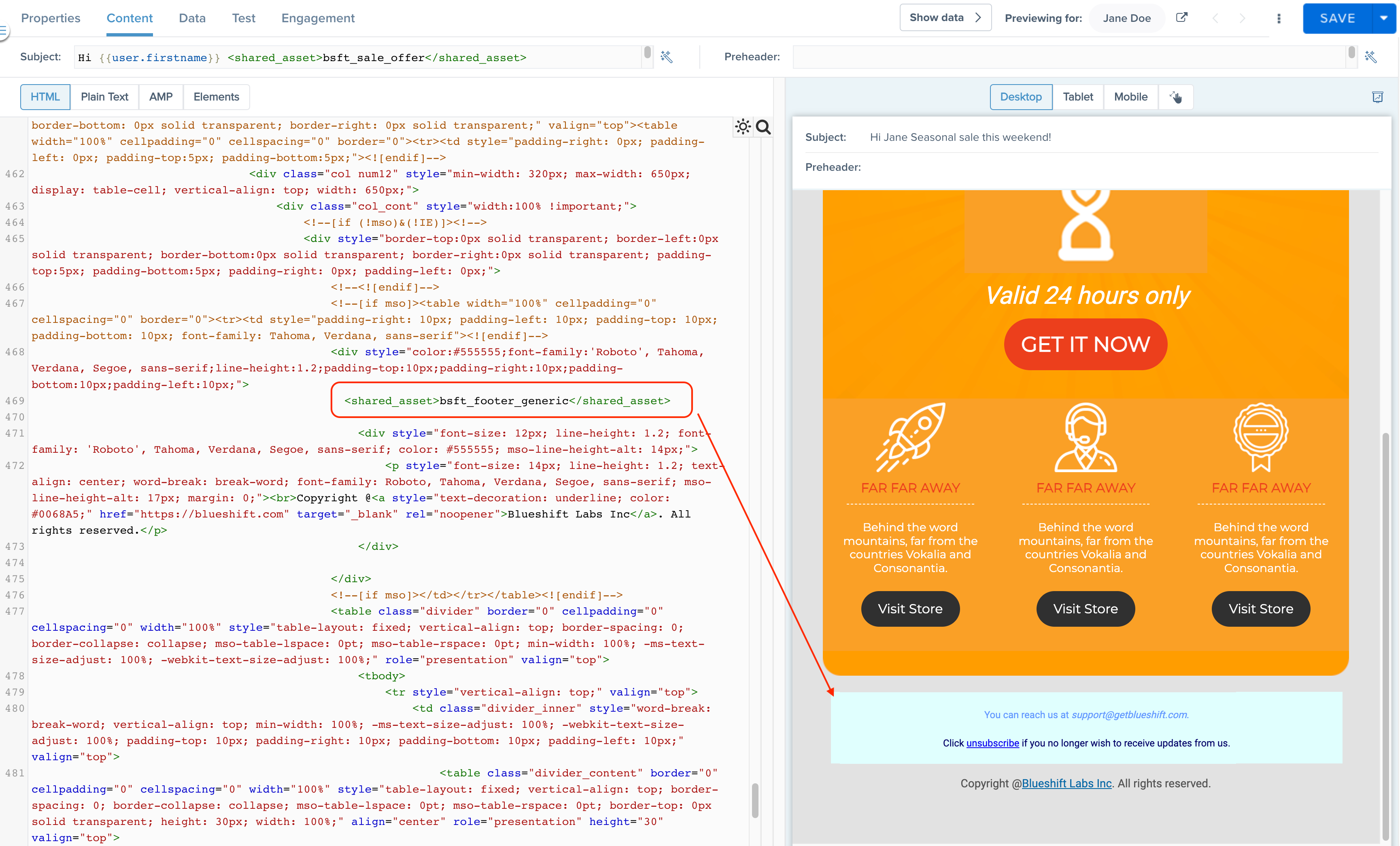
Task: Open preview in new window icon
Action: pos(1182,18)
